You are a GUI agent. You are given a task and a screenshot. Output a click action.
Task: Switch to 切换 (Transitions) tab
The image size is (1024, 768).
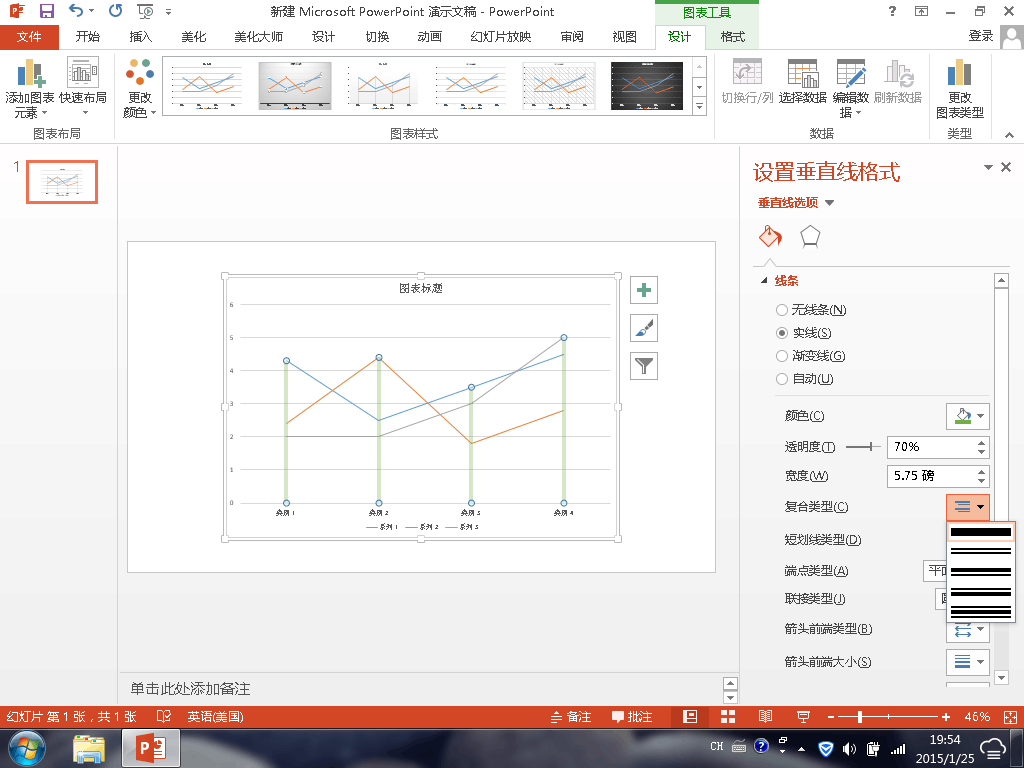click(x=377, y=37)
